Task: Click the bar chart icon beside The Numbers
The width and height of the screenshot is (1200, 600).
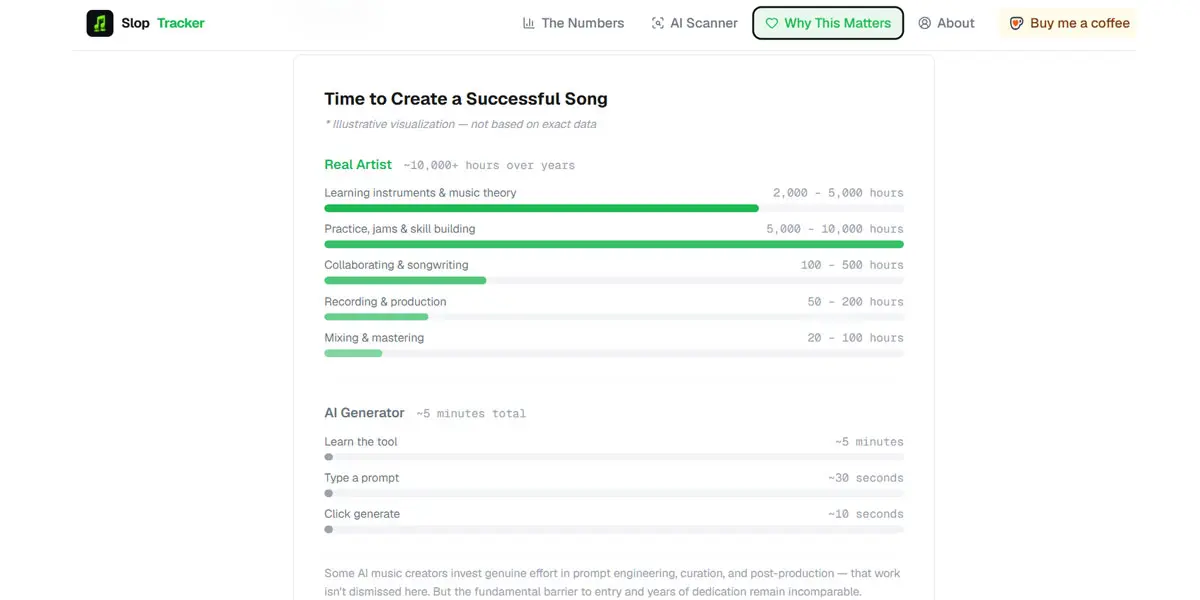Action: (529, 23)
